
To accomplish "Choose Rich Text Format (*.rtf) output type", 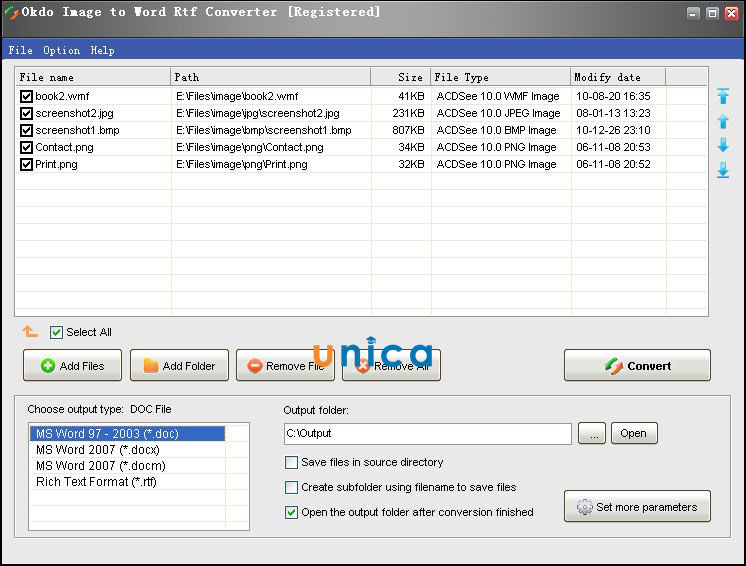I will coord(96,482).
